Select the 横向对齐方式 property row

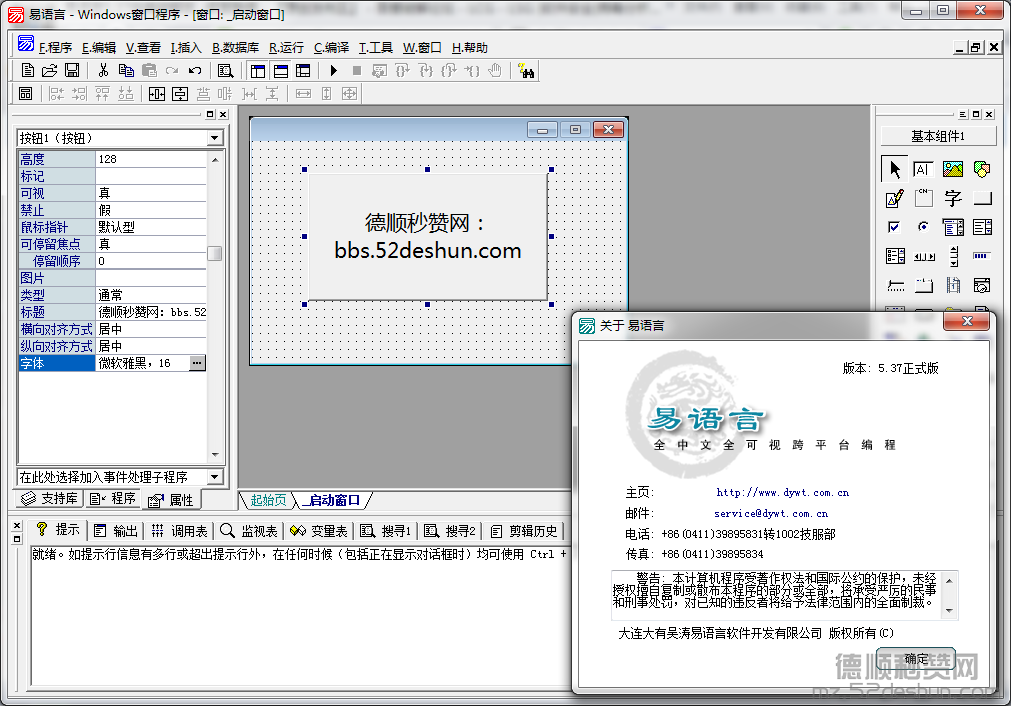[x=112, y=329]
